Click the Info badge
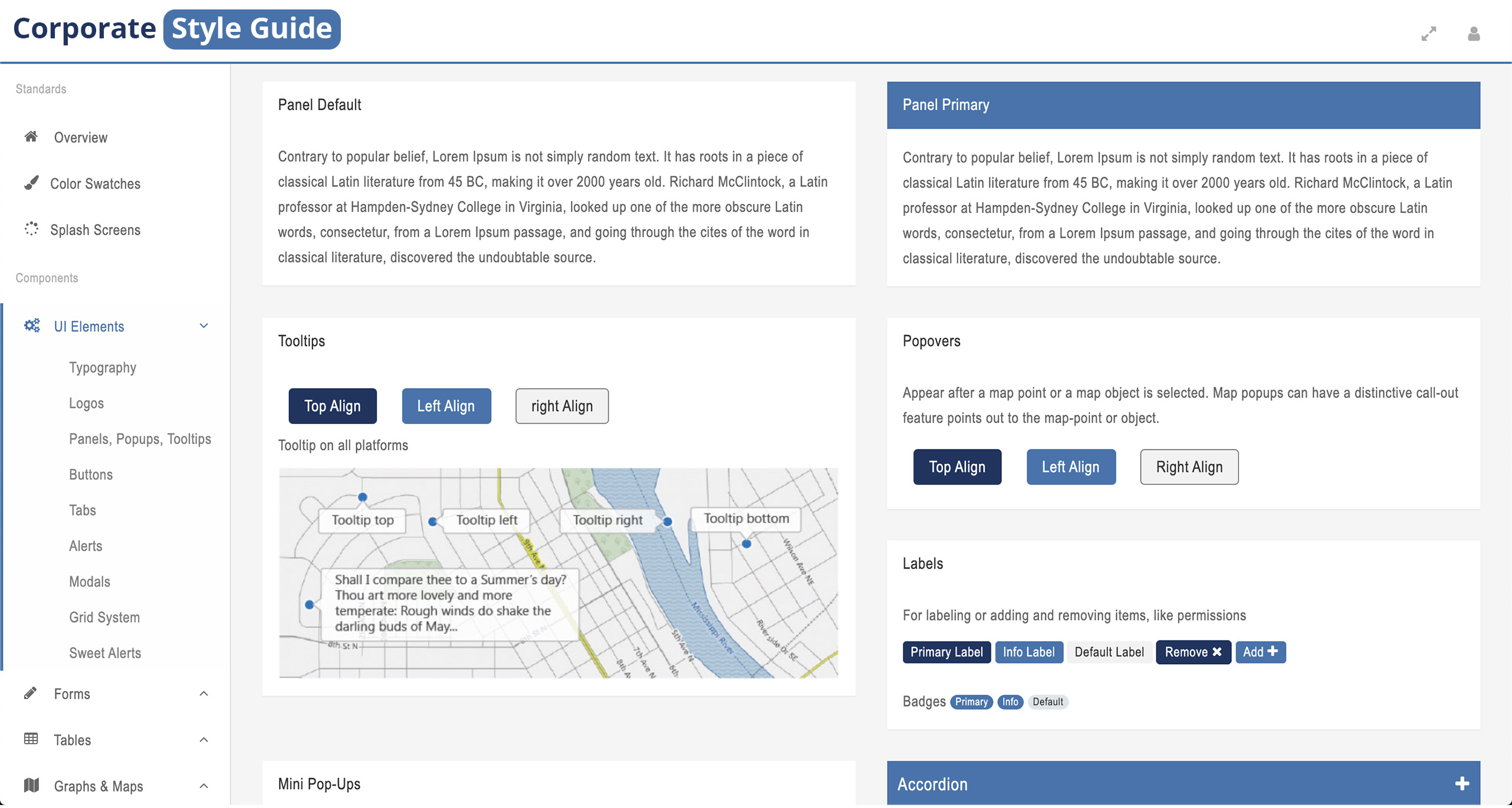1512x808 pixels. (x=1010, y=702)
